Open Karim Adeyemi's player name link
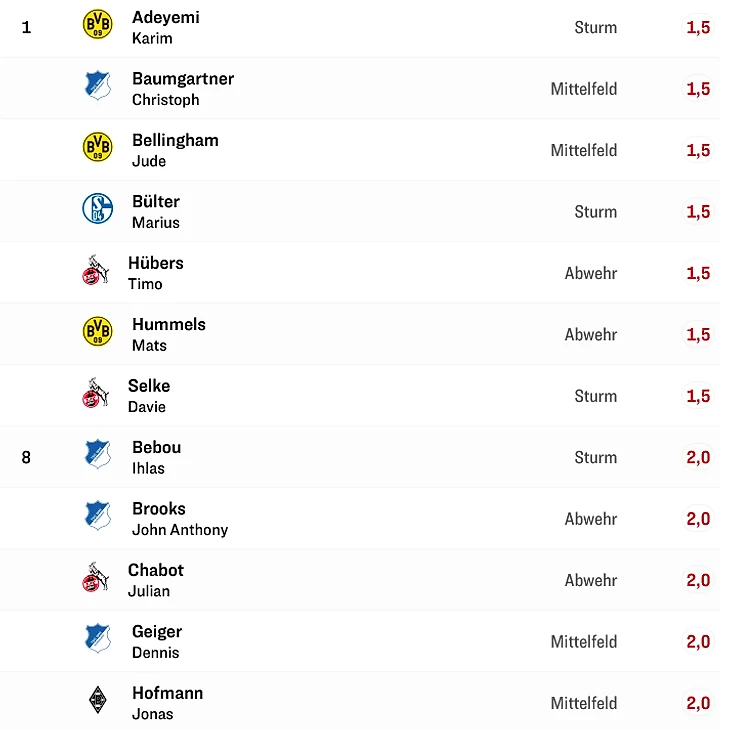The width and height of the screenshot is (730, 730). pyautogui.click(x=166, y=27)
